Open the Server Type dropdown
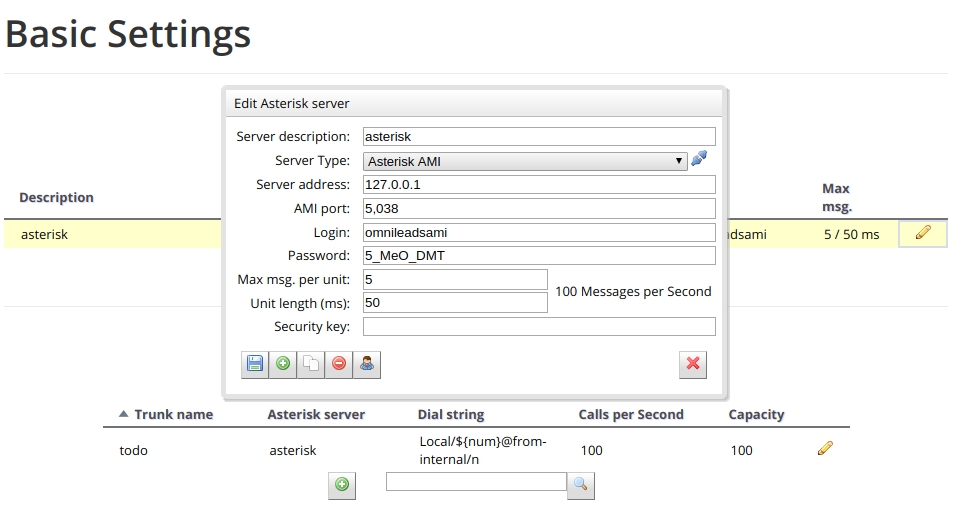This screenshot has height=525, width=958. tap(525, 161)
